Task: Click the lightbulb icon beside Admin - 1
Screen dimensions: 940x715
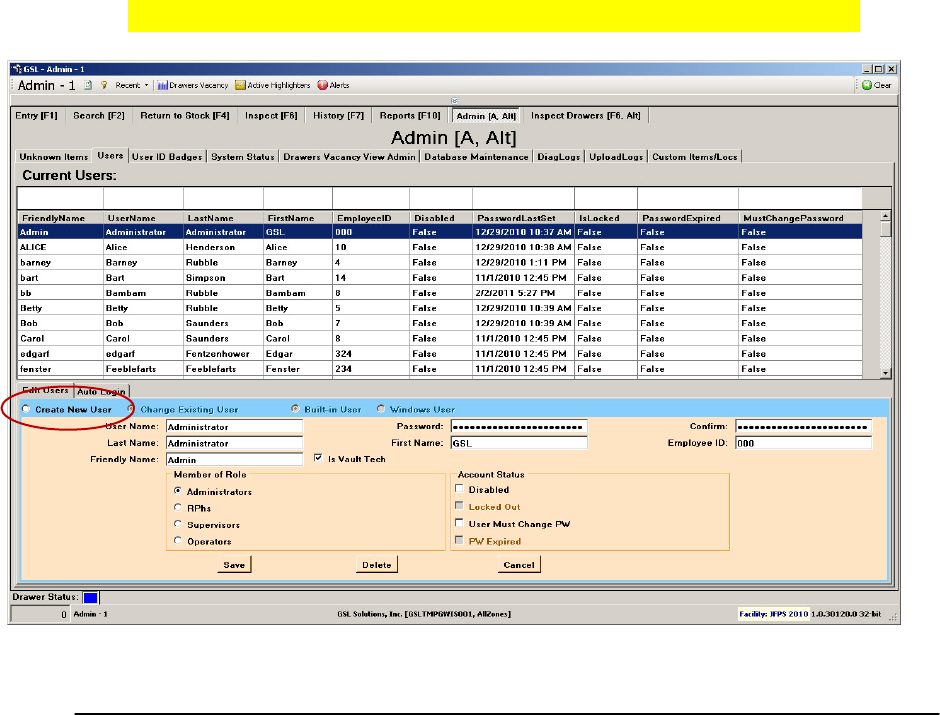Action: click(103, 86)
